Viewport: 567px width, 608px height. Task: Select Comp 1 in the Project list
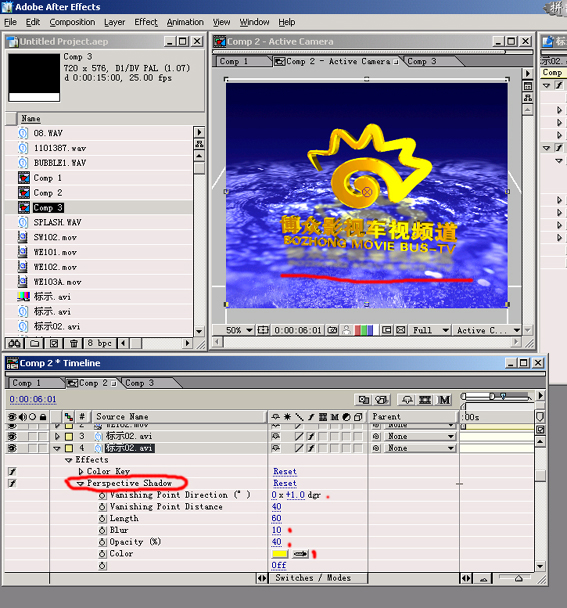point(47,178)
